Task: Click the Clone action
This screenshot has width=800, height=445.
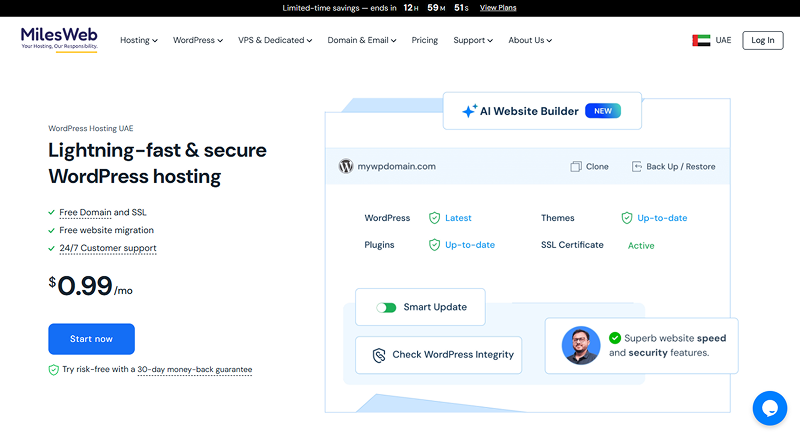Action: (589, 166)
